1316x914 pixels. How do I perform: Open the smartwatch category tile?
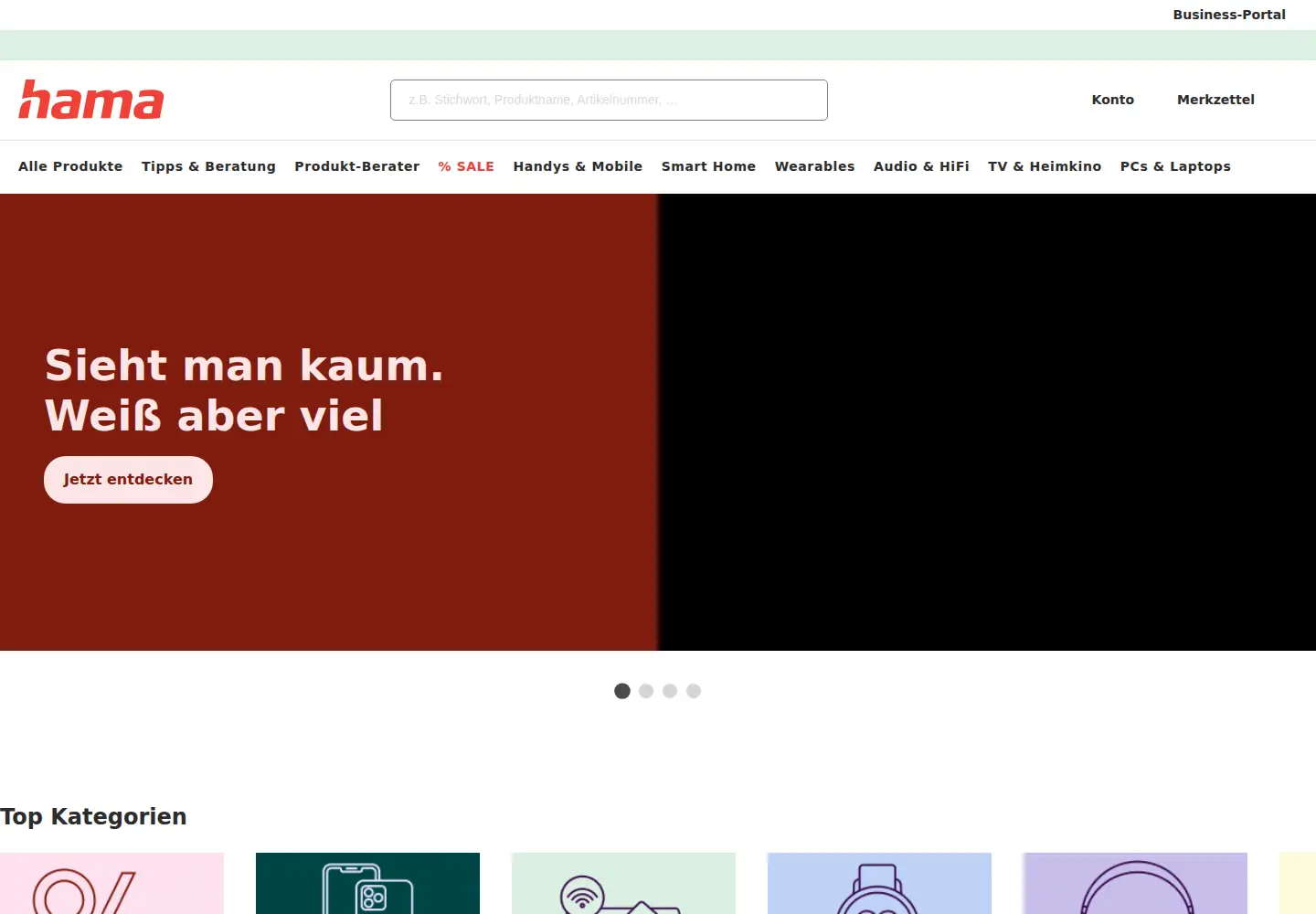[x=879, y=884]
